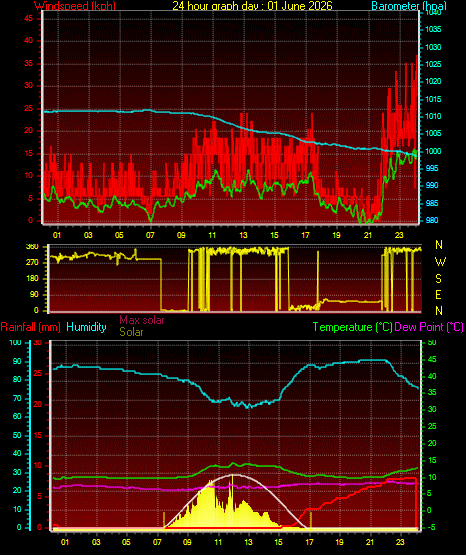This screenshot has width=466, height=555.
Task: Click the '100' humidity axis value
Action: pos(15,342)
